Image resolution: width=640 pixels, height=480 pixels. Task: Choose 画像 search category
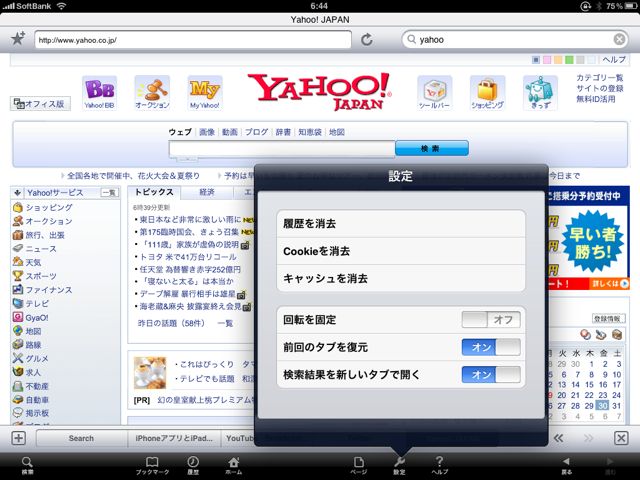tap(207, 132)
